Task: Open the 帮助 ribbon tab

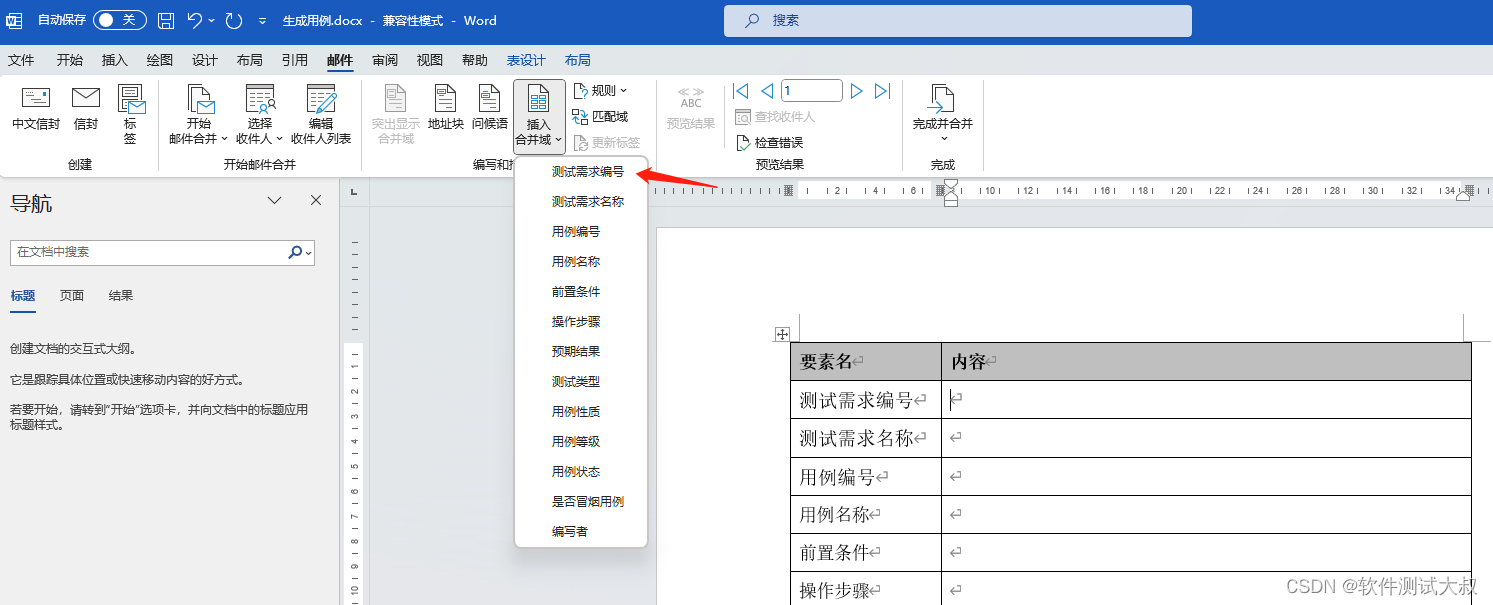Action: coord(475,60)
